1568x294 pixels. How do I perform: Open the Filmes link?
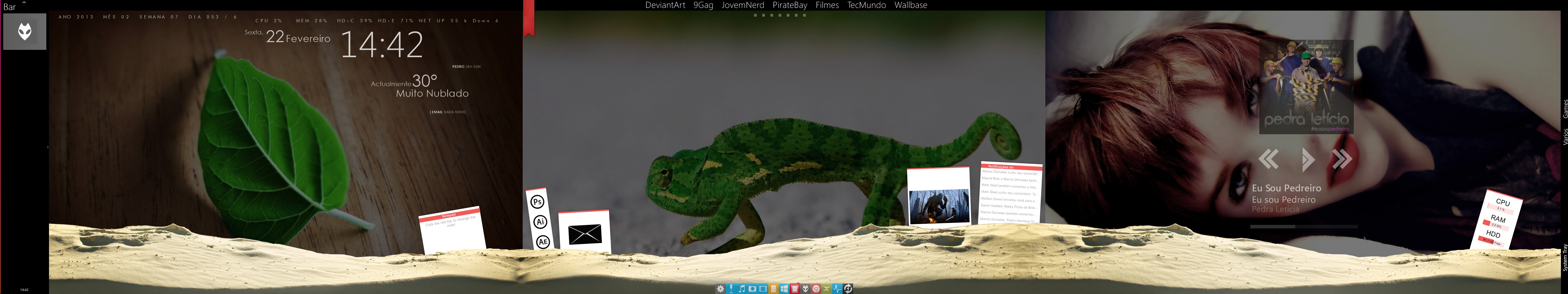(x=827, y=5)
